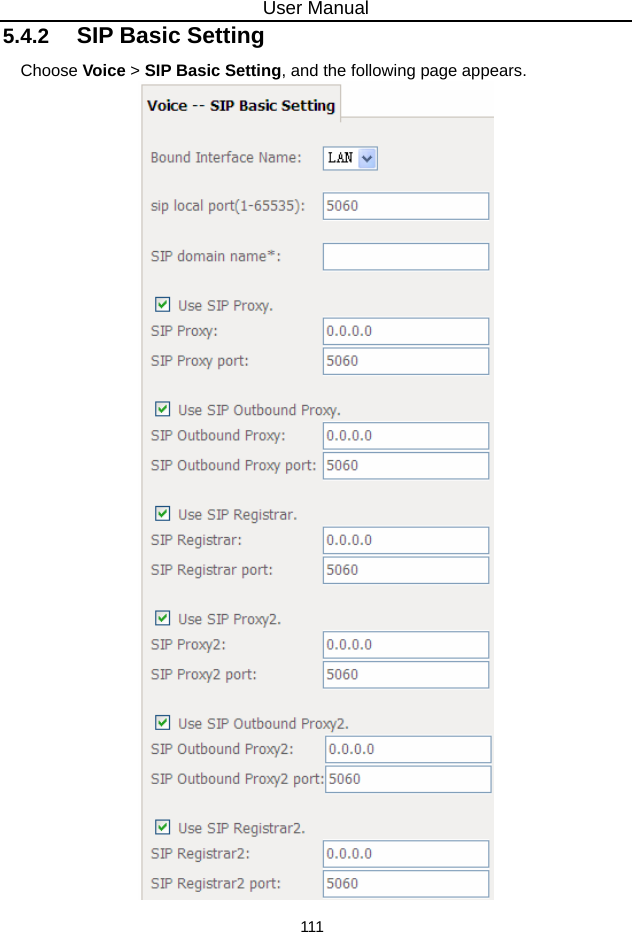
Task: Click the SIP Proxy address field
Action: point(406,331)
